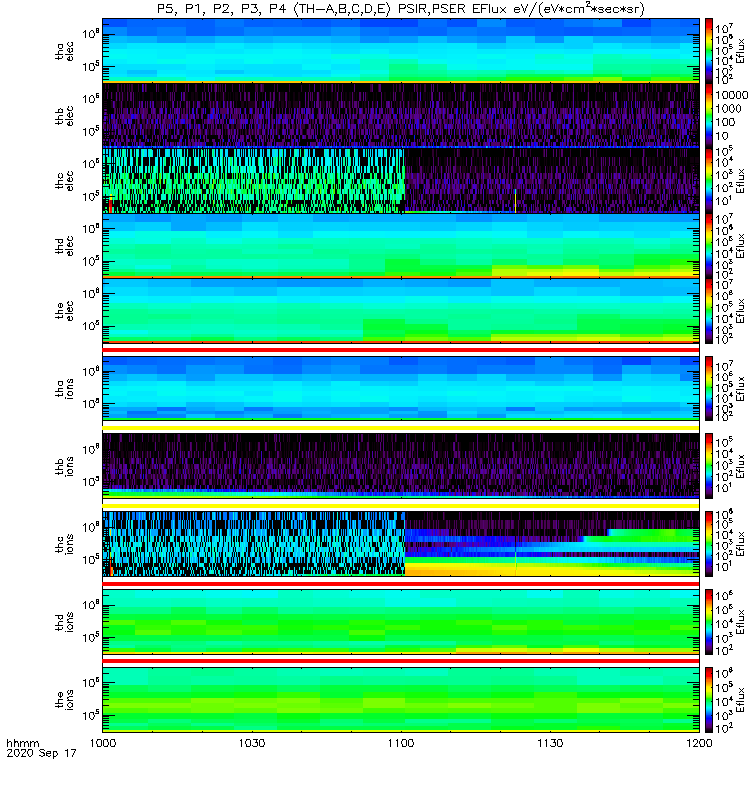
Task: Select the "the elec" y-axis label
Action: click(x=65, y=310)
